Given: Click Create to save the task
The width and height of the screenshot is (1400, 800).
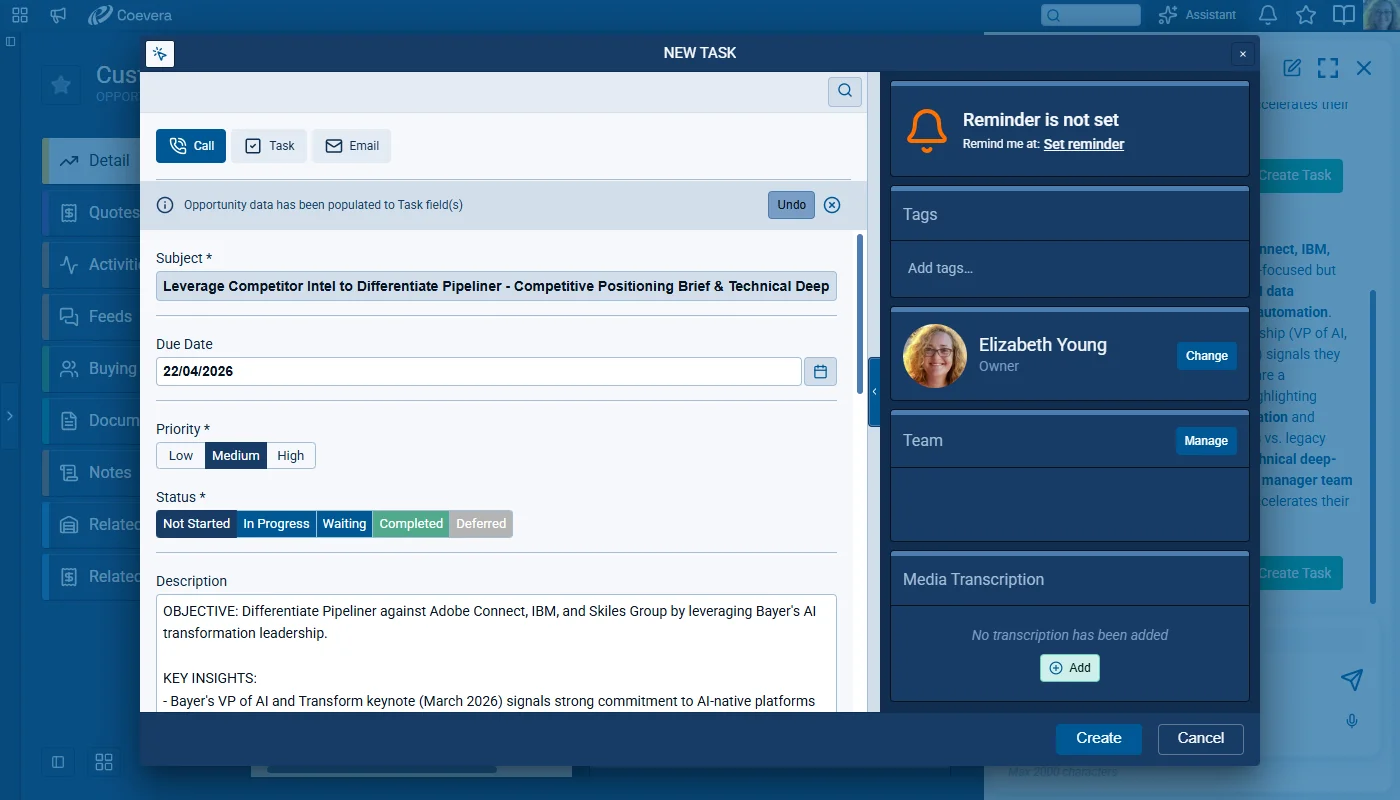Looking at the screenshot, I should [x=1099, y=739].
